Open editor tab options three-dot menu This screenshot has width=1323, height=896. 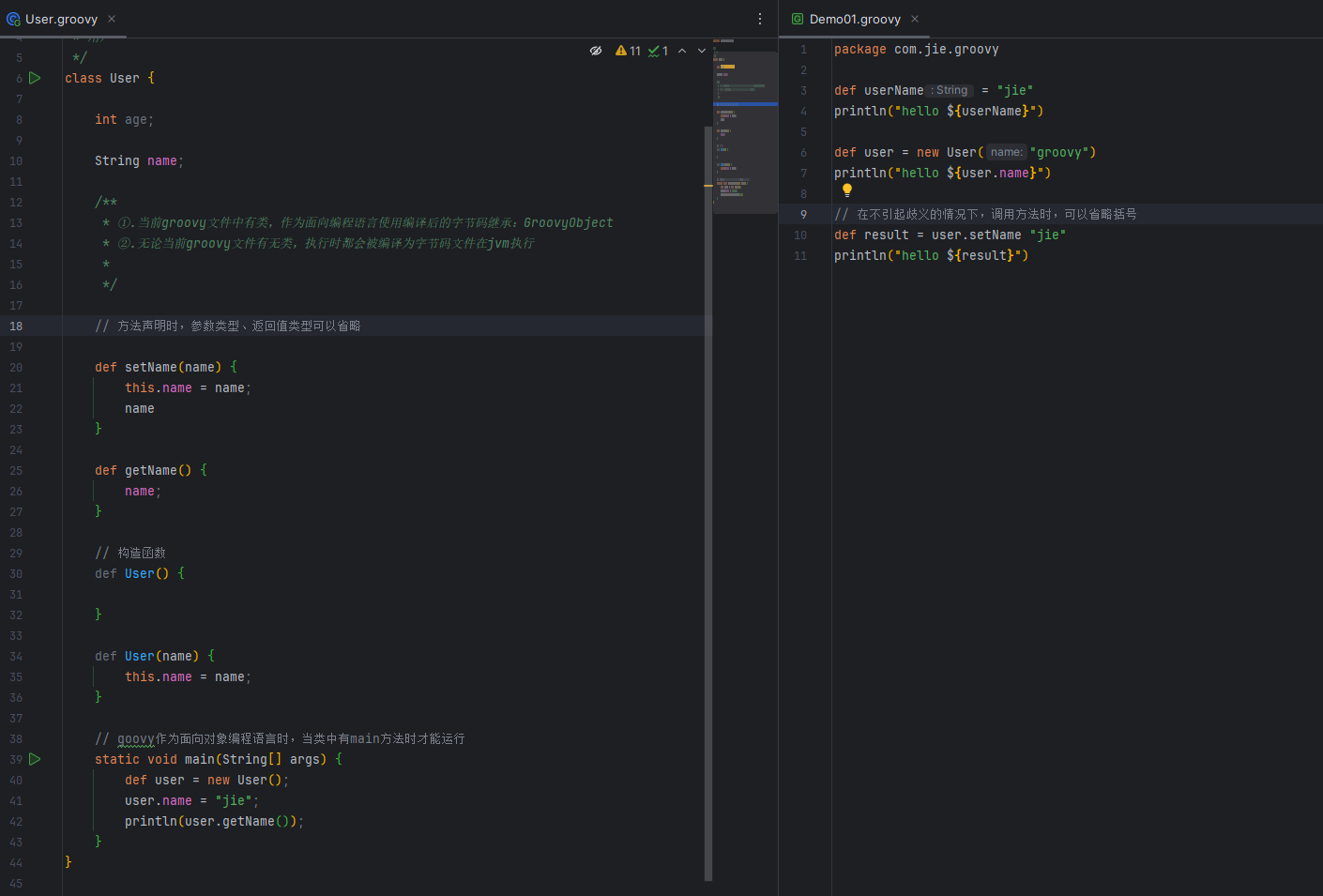click(760, 19)
